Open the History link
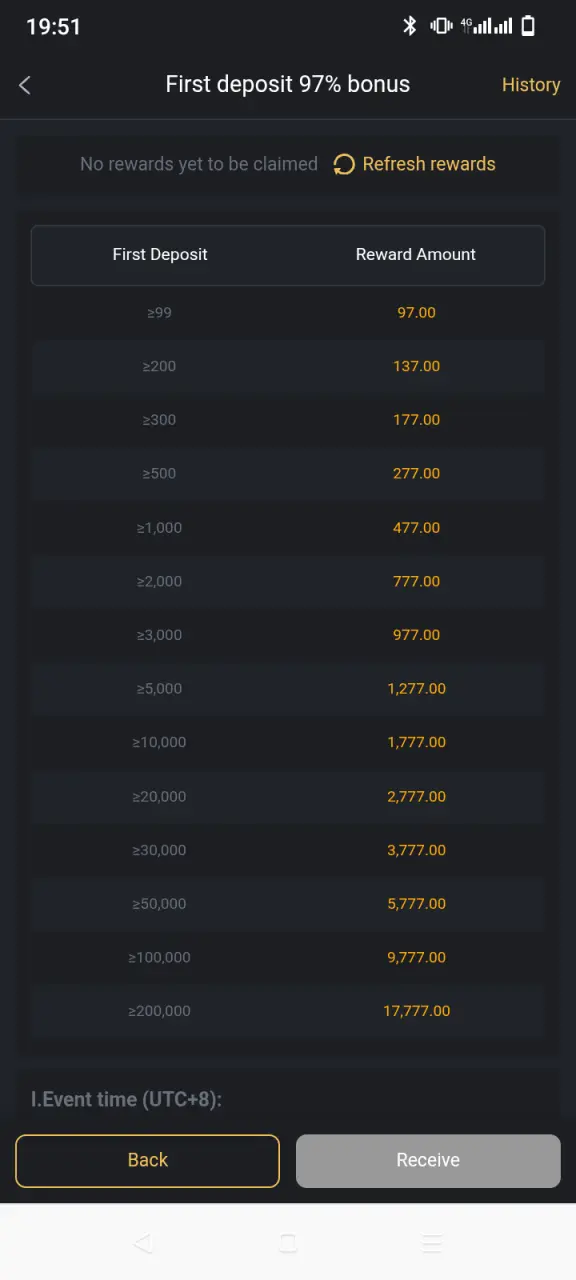The width and height of the screenshot is (576, 1280). 531,85
